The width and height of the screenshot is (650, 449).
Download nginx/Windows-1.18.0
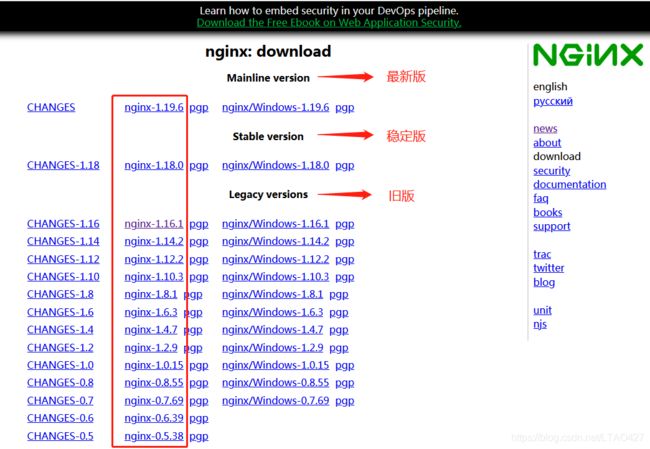[276, 165]
